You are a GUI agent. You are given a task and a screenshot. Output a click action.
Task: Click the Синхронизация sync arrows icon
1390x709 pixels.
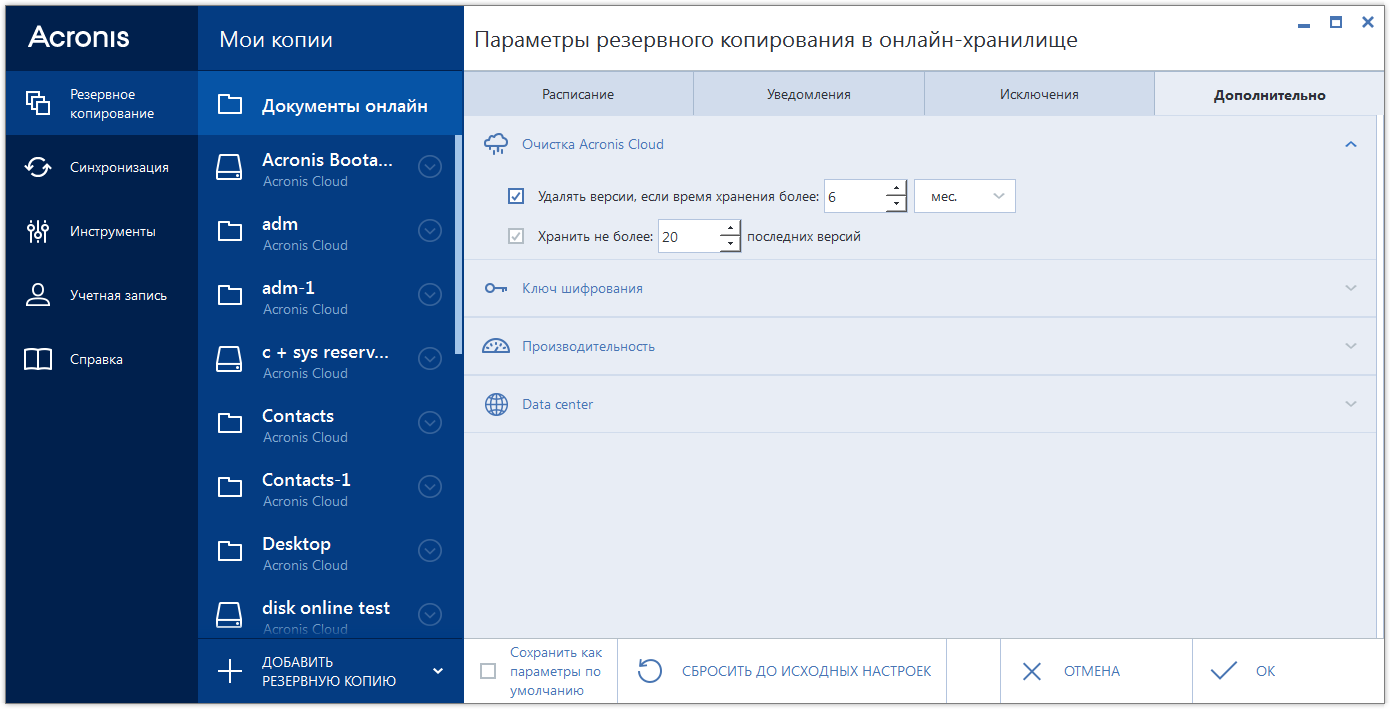point(38,167)
